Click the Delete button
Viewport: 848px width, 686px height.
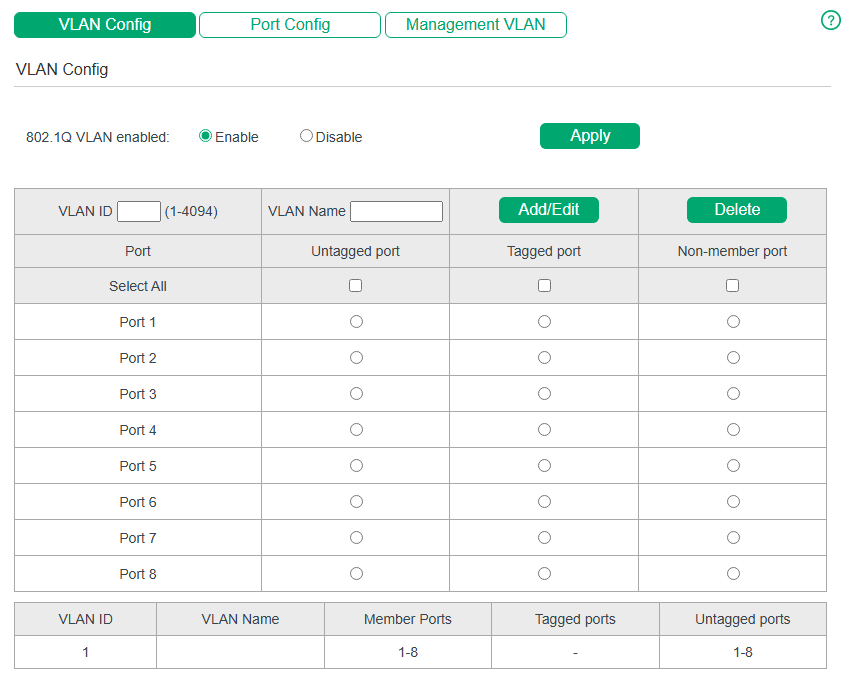click(737, 210)
